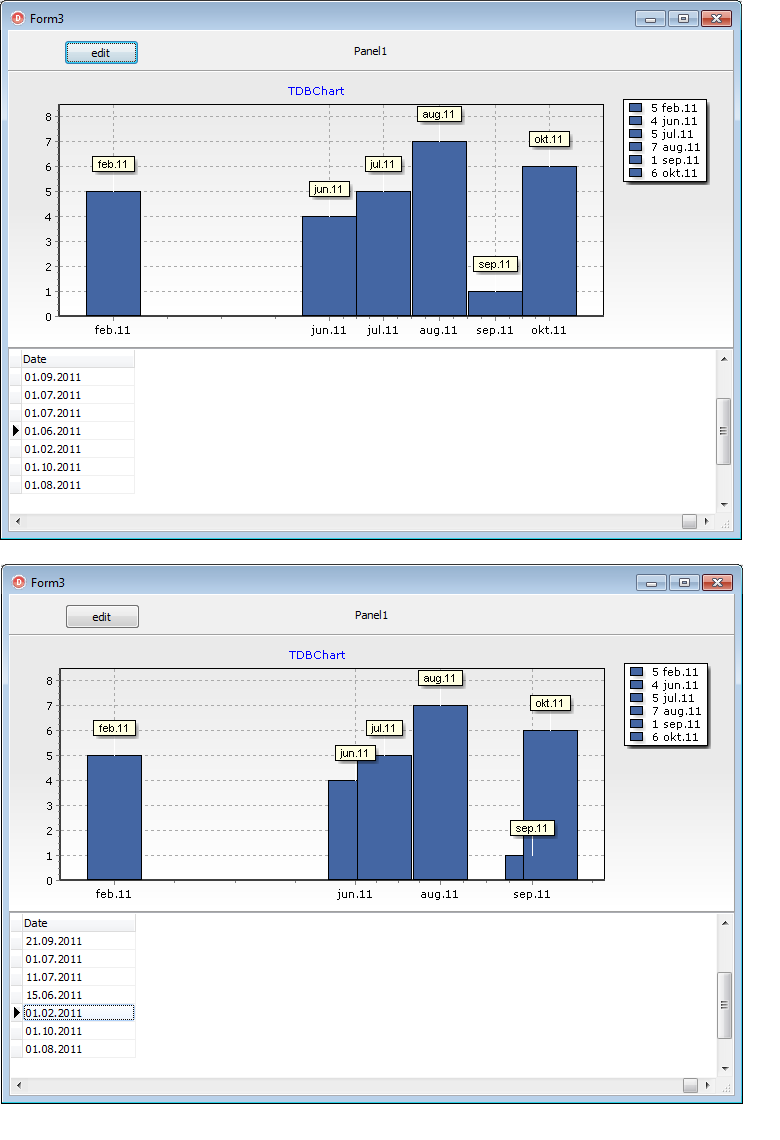Screen dimensions: 780x1140
Task: Click the '5 feb.11' legend entry in the upper window
Action: click(664, 108)
